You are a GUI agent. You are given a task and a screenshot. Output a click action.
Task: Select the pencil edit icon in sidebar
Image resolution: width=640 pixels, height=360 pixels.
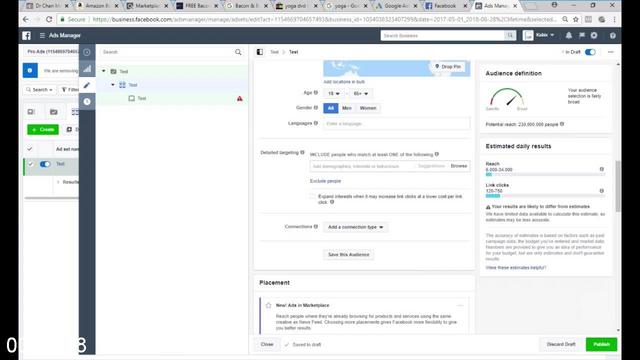point(87,85)
